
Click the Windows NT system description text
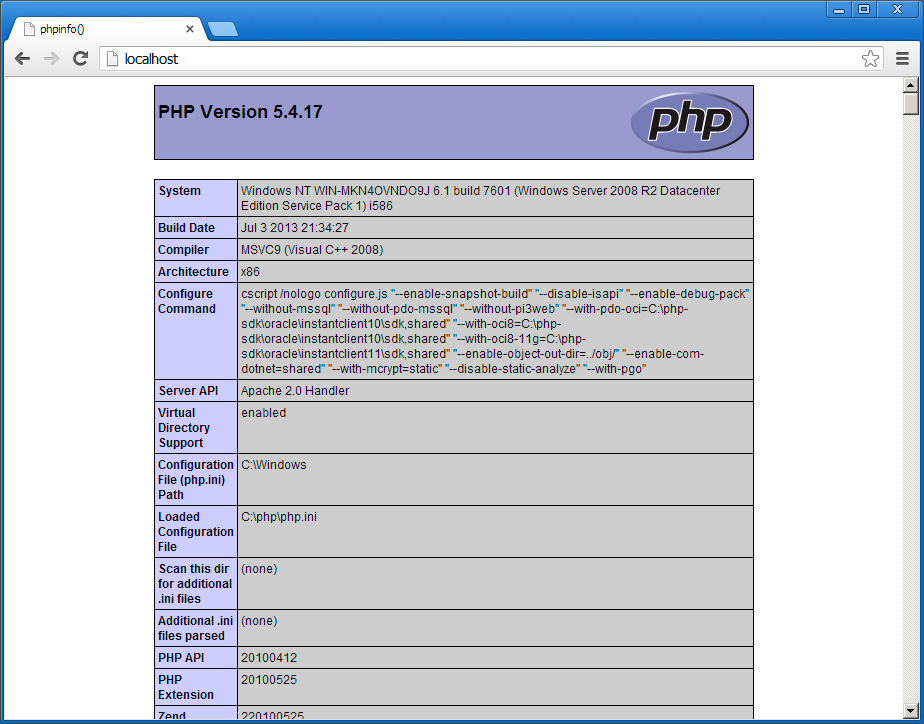click(x=480, y=199)
